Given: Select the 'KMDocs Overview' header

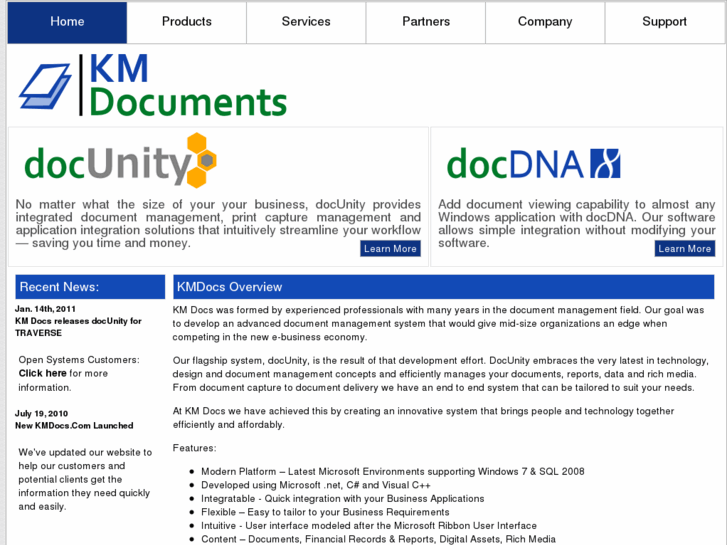Looking at the screenshot, I should coord(444,287).
